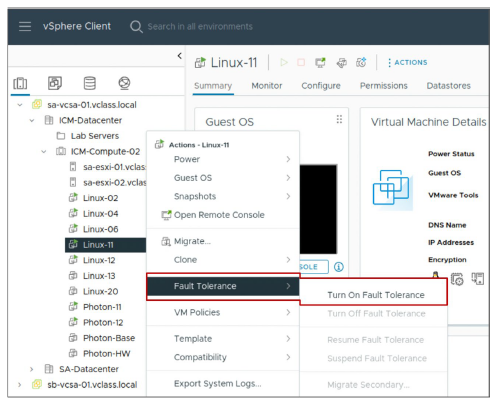498x408 pixels.
Task: Open the Compatibility submenu
Action: [x=223, y=357]
